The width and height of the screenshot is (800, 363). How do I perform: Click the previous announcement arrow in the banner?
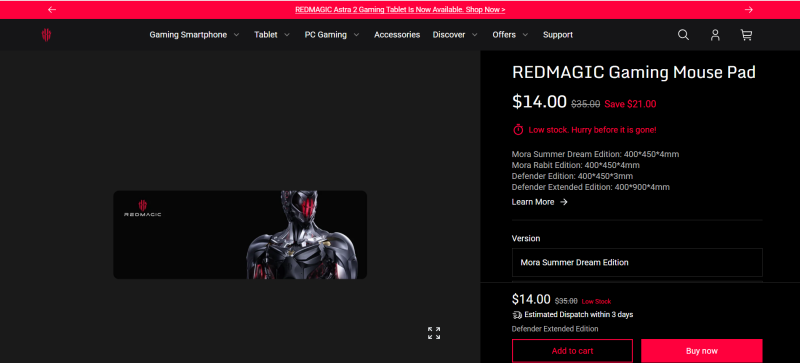(52, 10)
